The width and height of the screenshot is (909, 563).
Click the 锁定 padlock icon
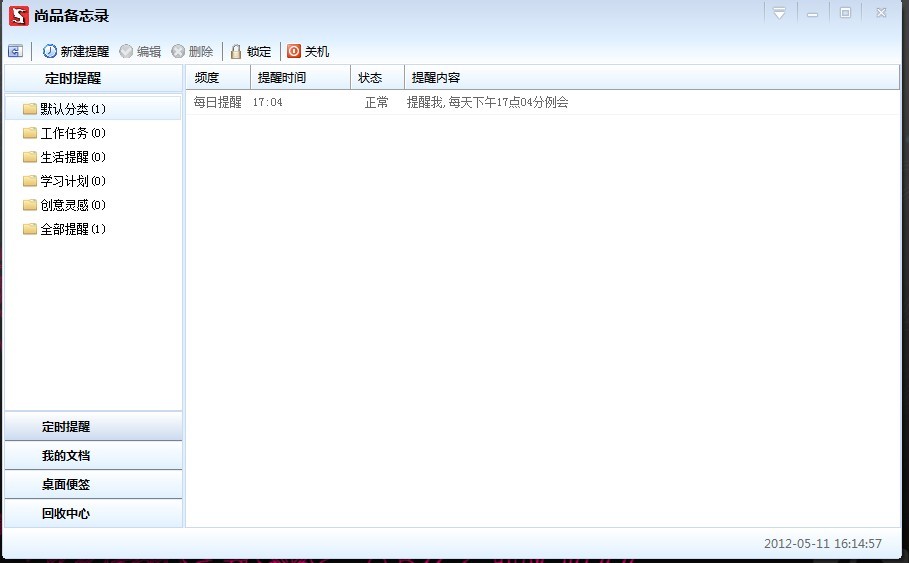(236, 51)
